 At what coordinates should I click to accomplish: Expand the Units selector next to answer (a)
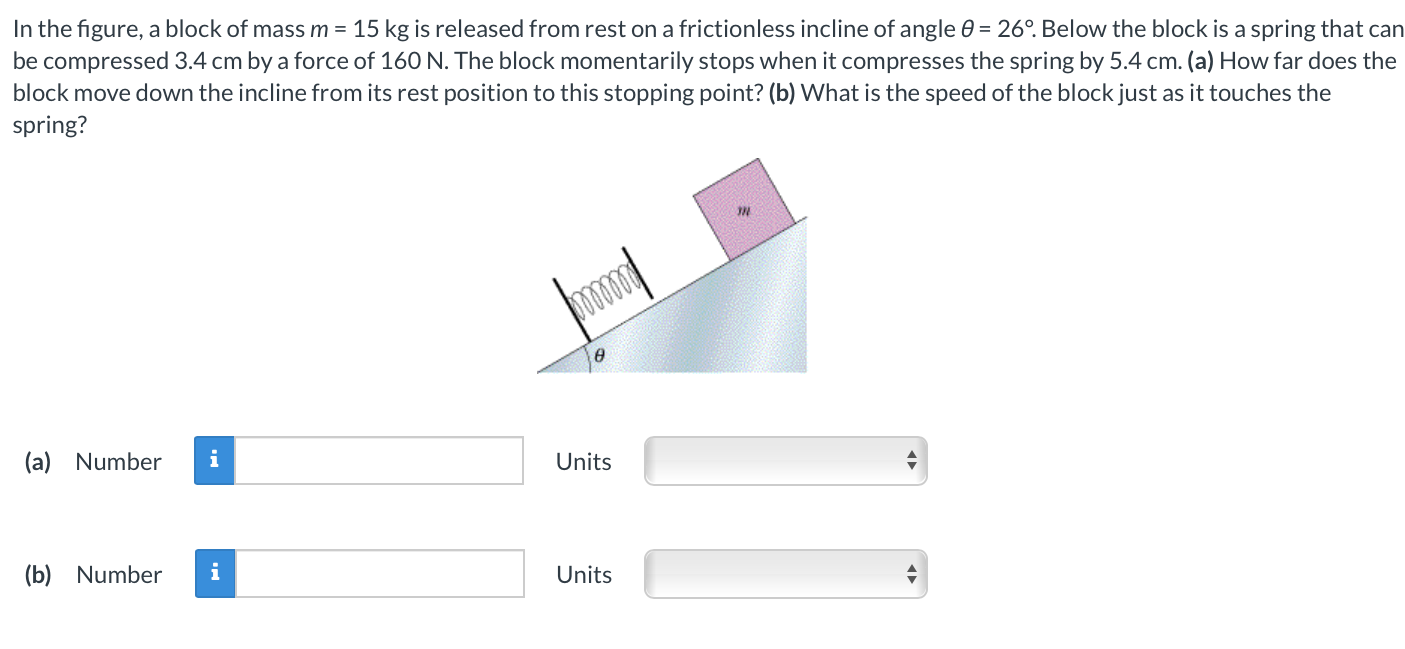click(x=785, y=460)
